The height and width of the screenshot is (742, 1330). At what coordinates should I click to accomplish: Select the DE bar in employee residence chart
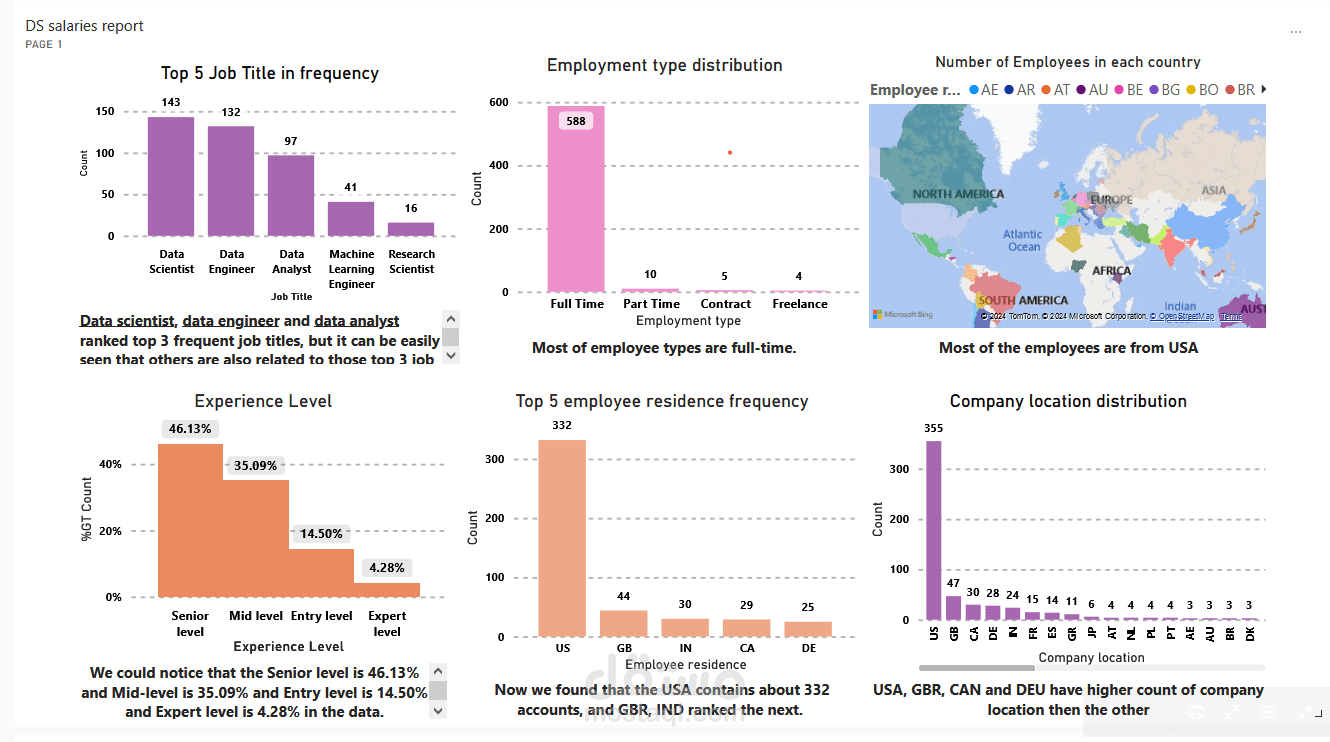click(x=808, y=629)
